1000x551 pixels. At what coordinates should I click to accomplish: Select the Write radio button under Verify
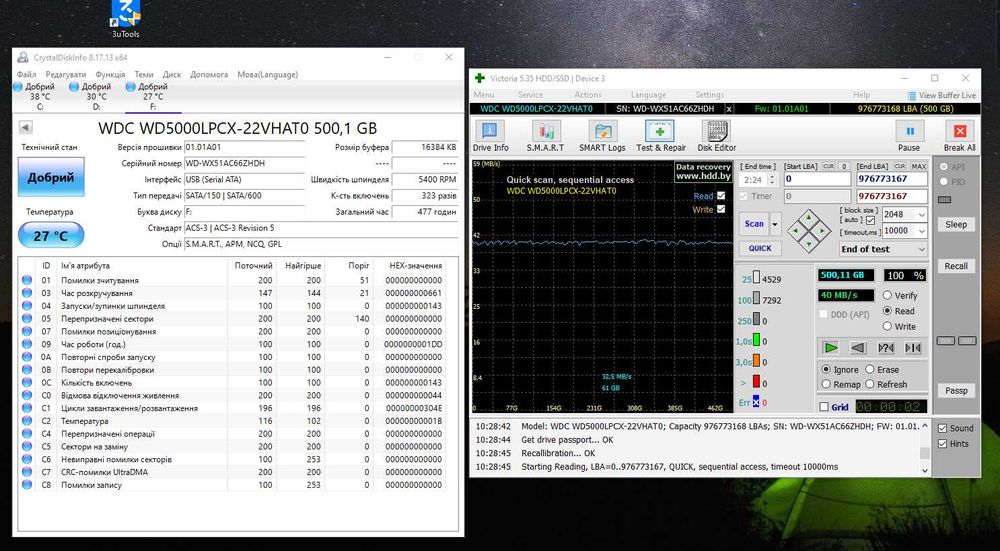[x=887, y=326]
